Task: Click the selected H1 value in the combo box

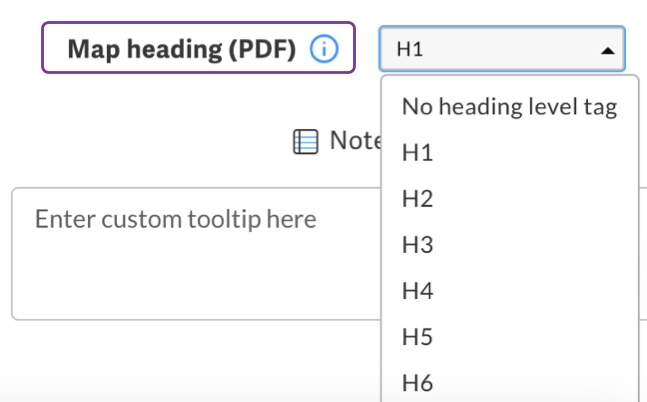Action: [410, 49]
